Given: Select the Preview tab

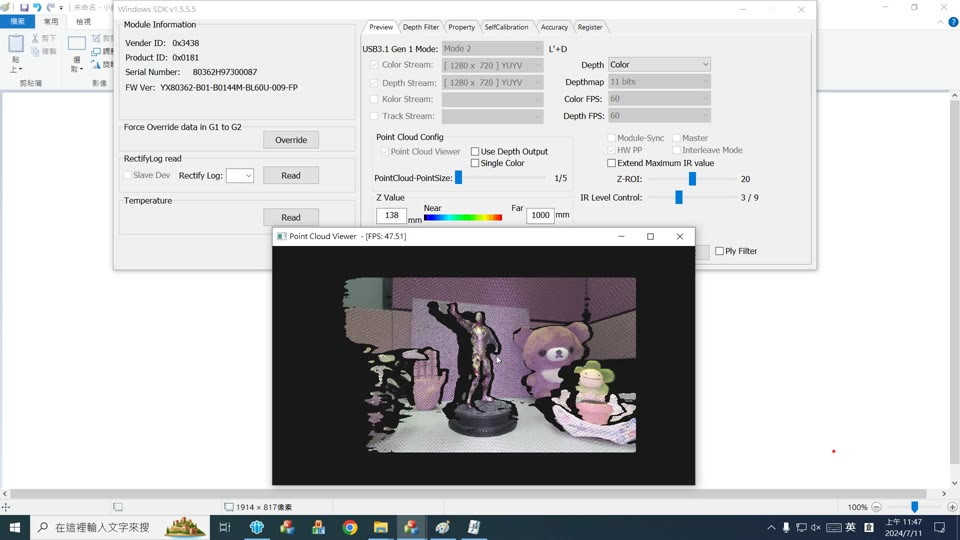Looking at the screenshot, I should pos(381,27).
